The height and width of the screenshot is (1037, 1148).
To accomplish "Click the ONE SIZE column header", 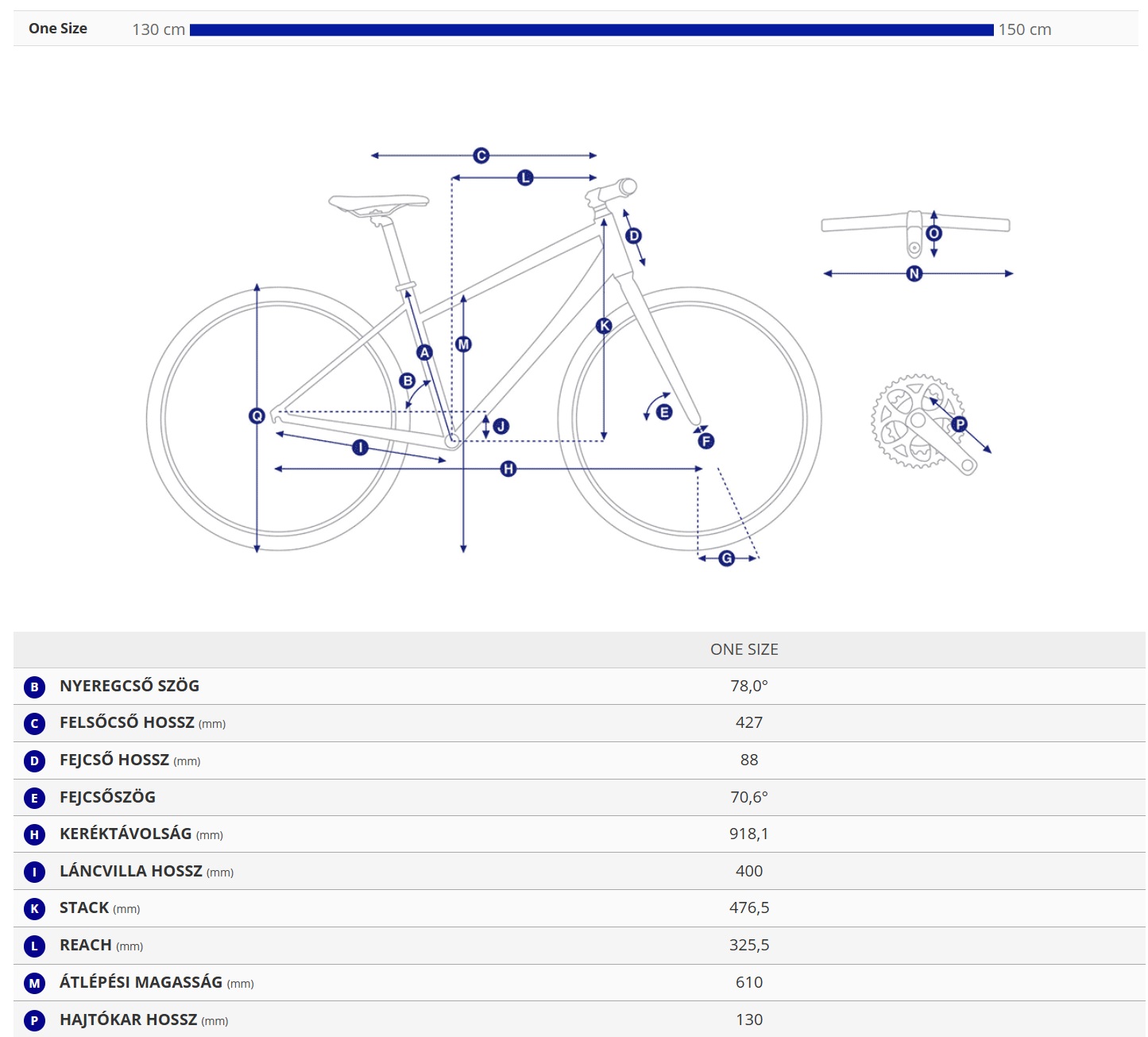I will click(744, 649).
